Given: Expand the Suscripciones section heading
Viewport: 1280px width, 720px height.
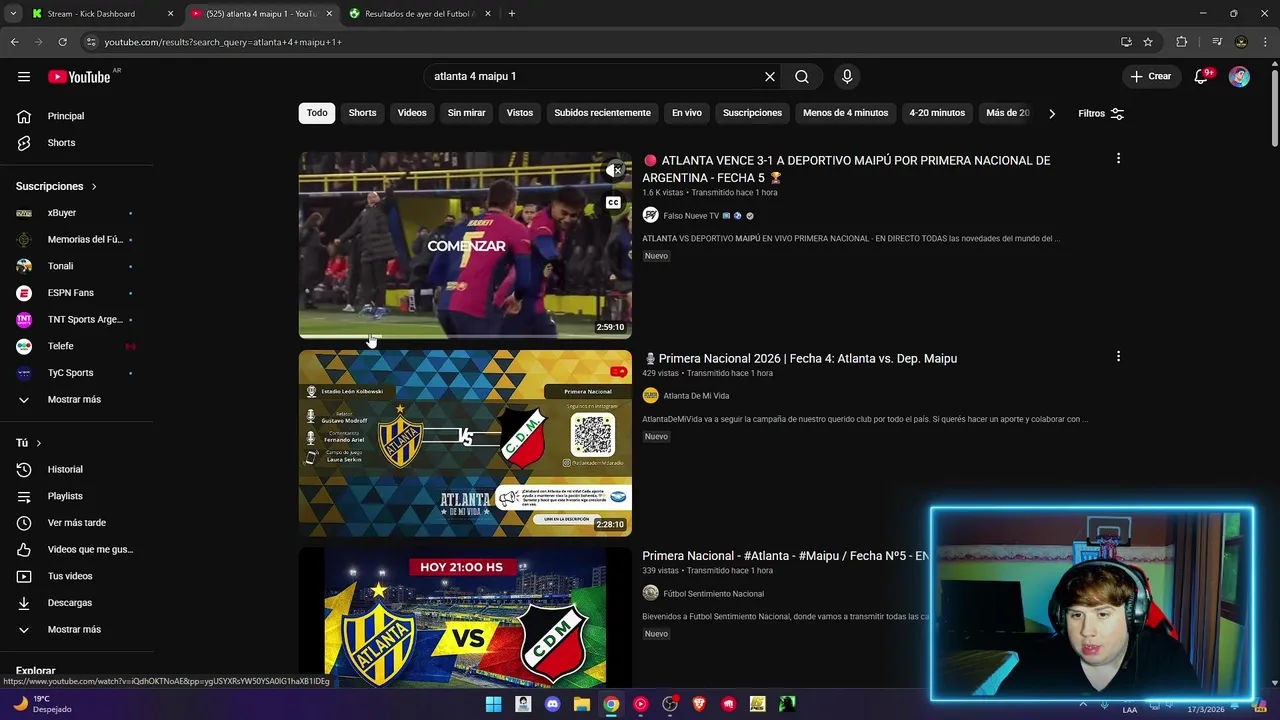Looking at the screenshot, I should click(x=56, y=187).
